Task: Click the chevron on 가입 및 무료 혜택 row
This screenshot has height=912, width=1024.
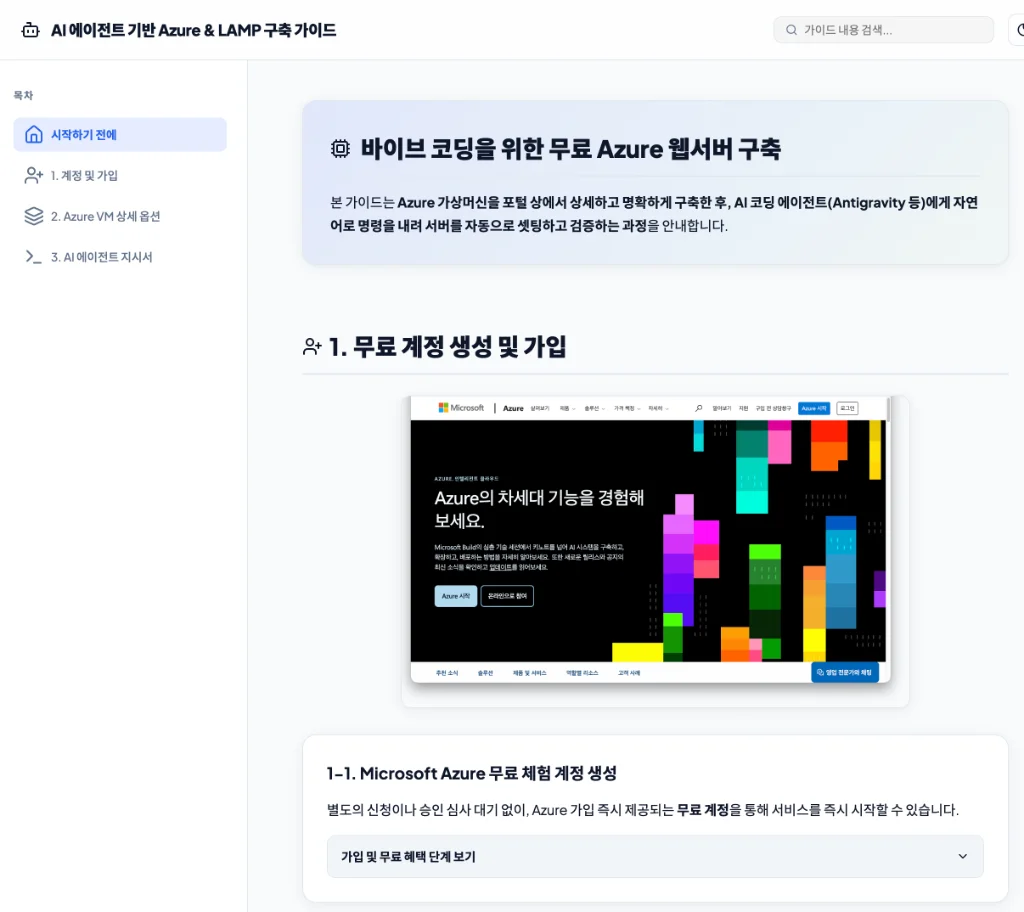Action: [x=963, y=856]
